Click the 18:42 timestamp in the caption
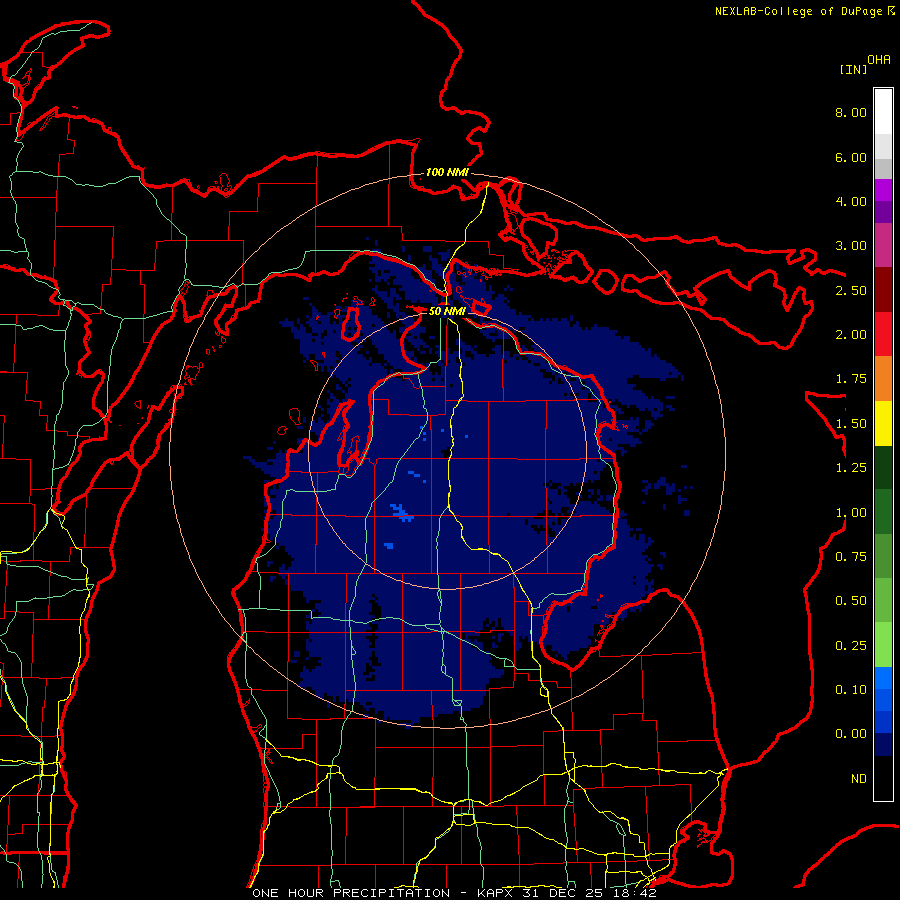Screen dimensions: 900x900 coord(634,893)
